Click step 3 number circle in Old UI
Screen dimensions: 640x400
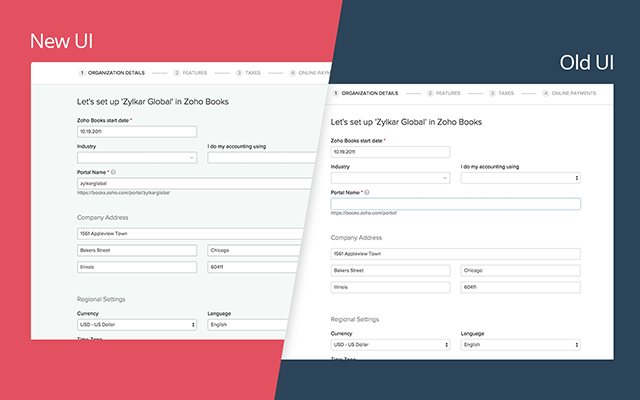pos(493,93)
